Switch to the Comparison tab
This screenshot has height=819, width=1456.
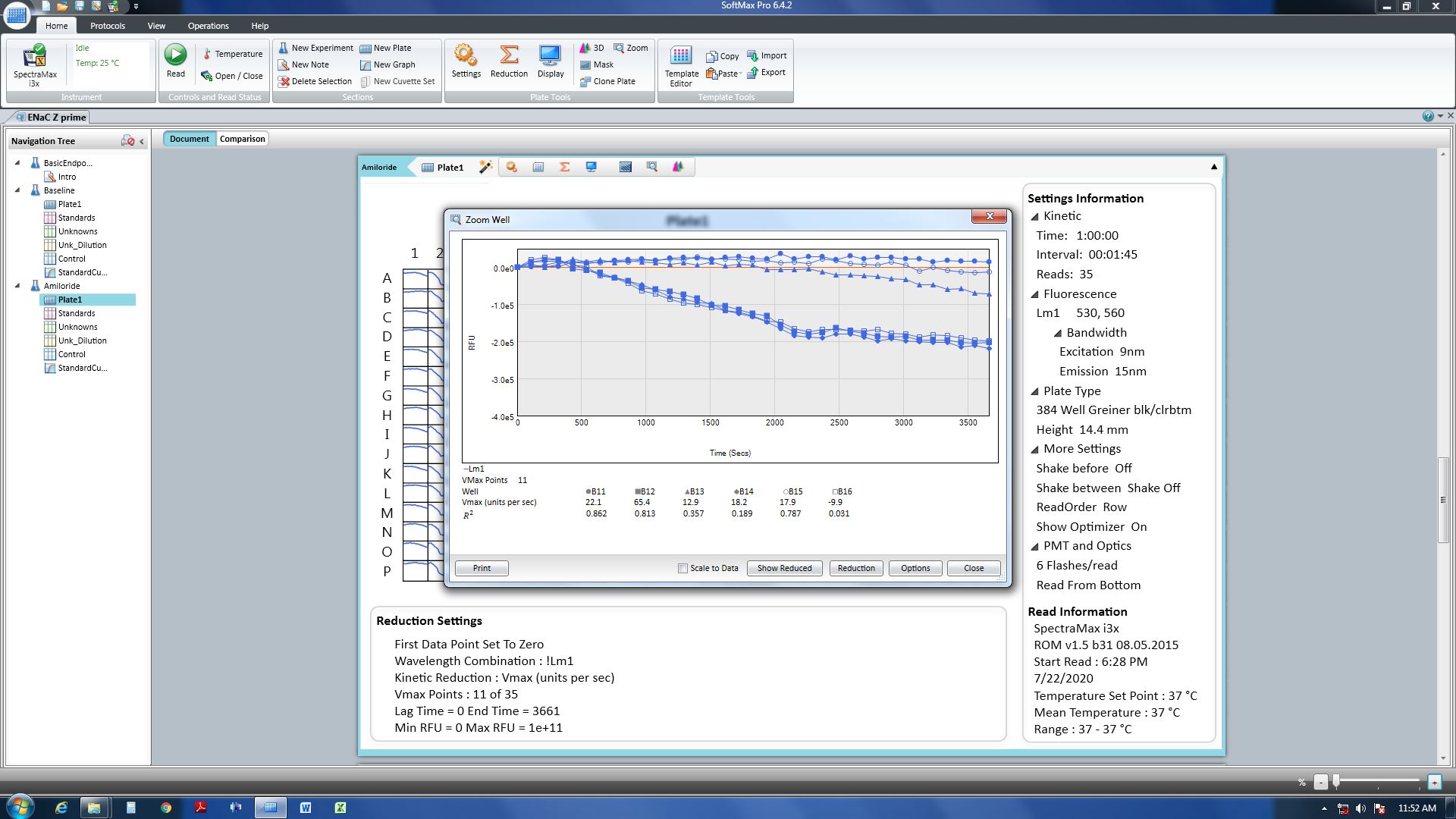(x=242, y=139)
